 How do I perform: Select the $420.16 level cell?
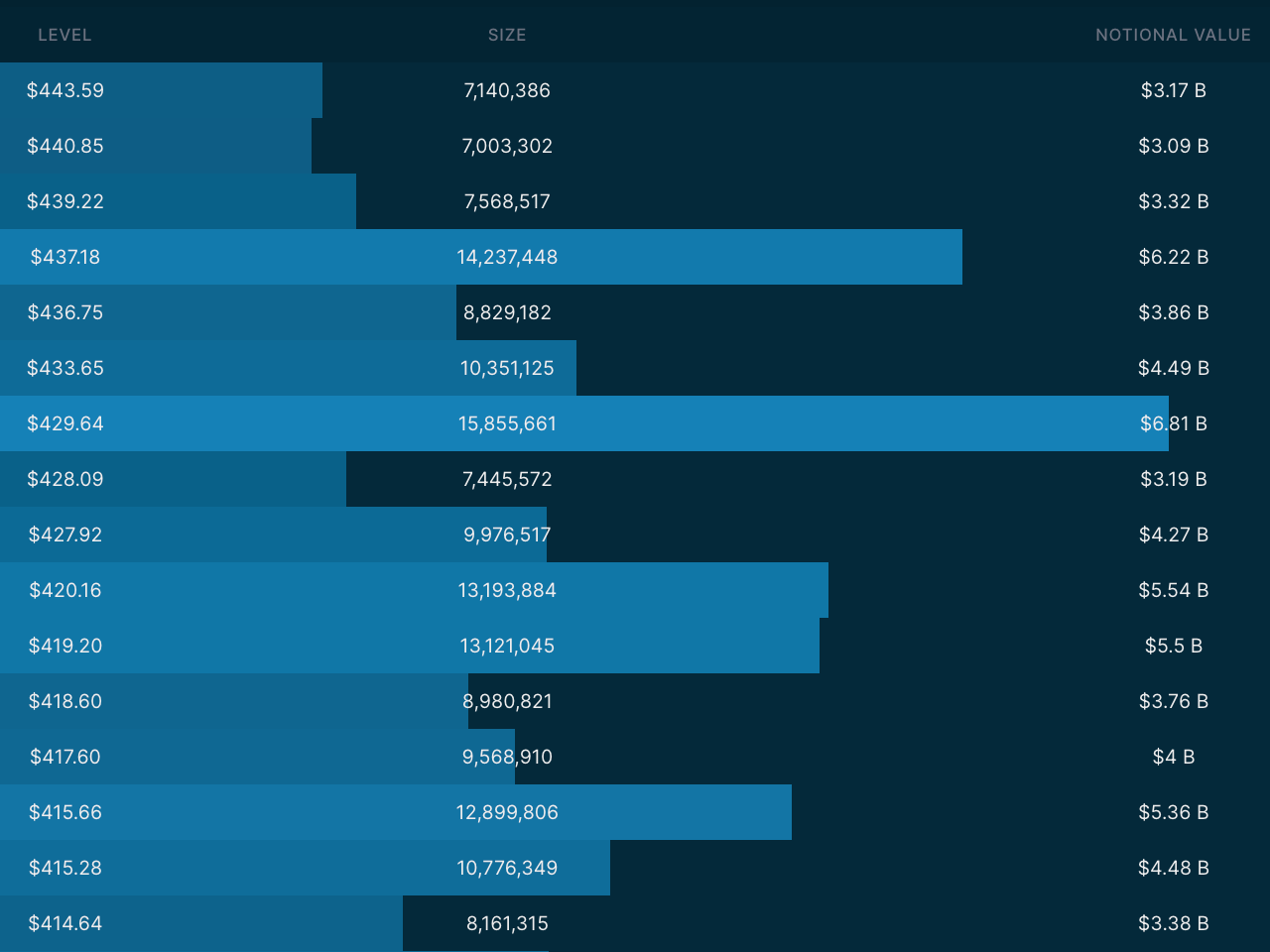[65, 590]
